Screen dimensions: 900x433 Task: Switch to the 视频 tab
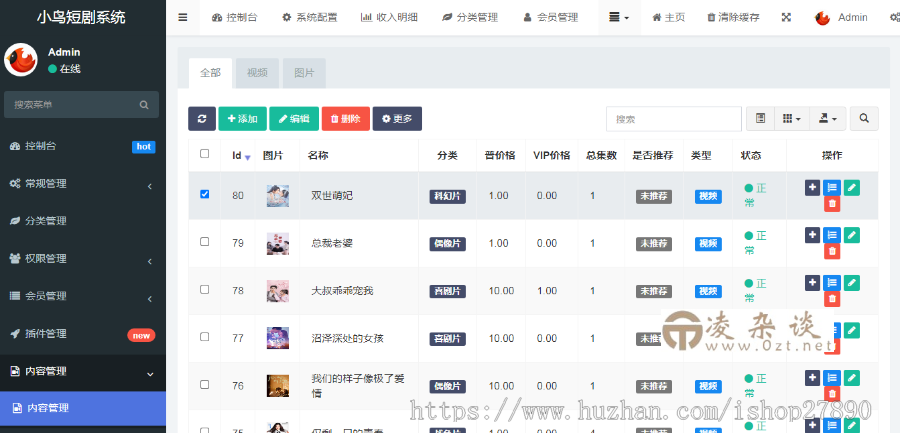pos(257,73)
